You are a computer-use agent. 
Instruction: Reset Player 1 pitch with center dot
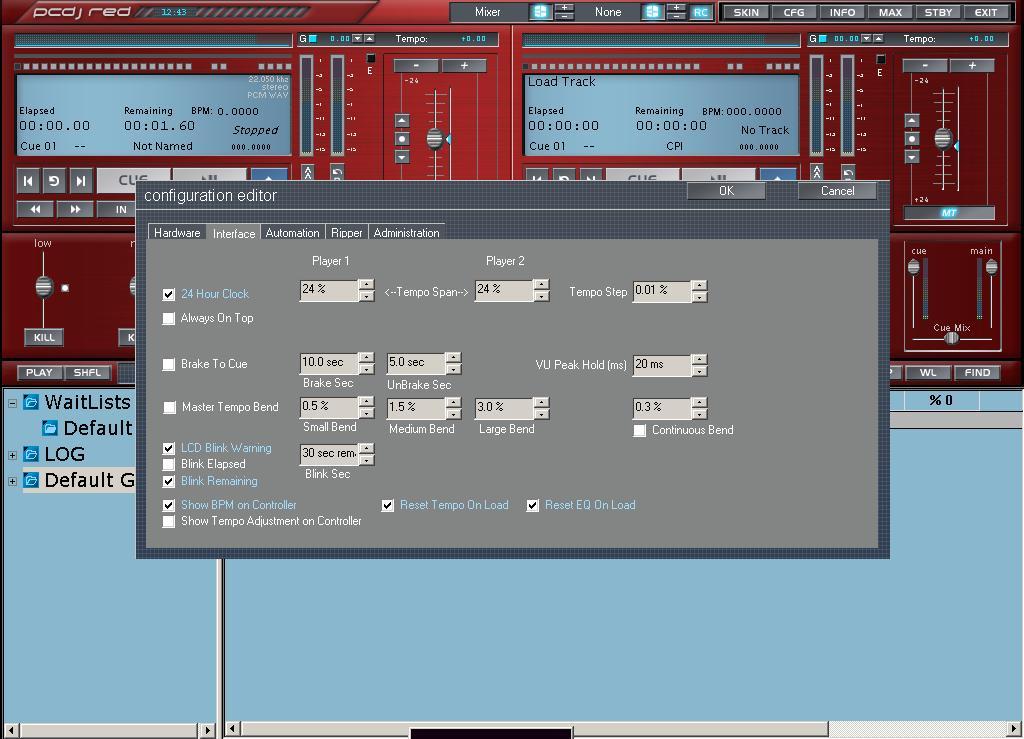click(x=402, y=139)
